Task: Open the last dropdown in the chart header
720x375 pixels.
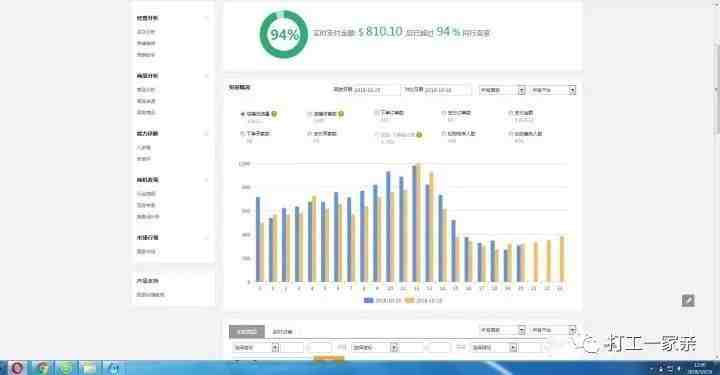Action: pos(553,90)
